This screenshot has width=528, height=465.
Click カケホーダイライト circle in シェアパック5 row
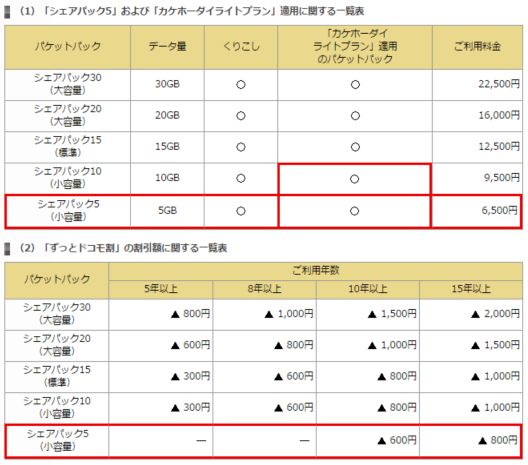pos(355,211)
